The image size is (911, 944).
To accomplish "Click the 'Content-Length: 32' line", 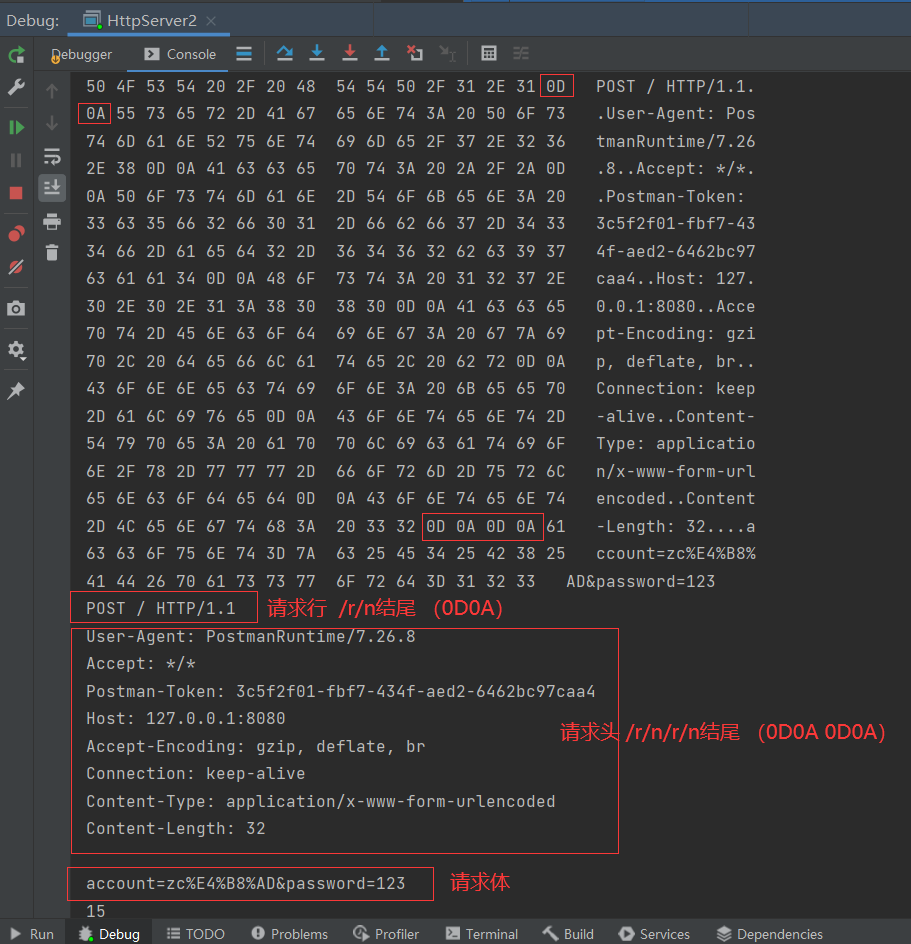I will click(175, 828).
